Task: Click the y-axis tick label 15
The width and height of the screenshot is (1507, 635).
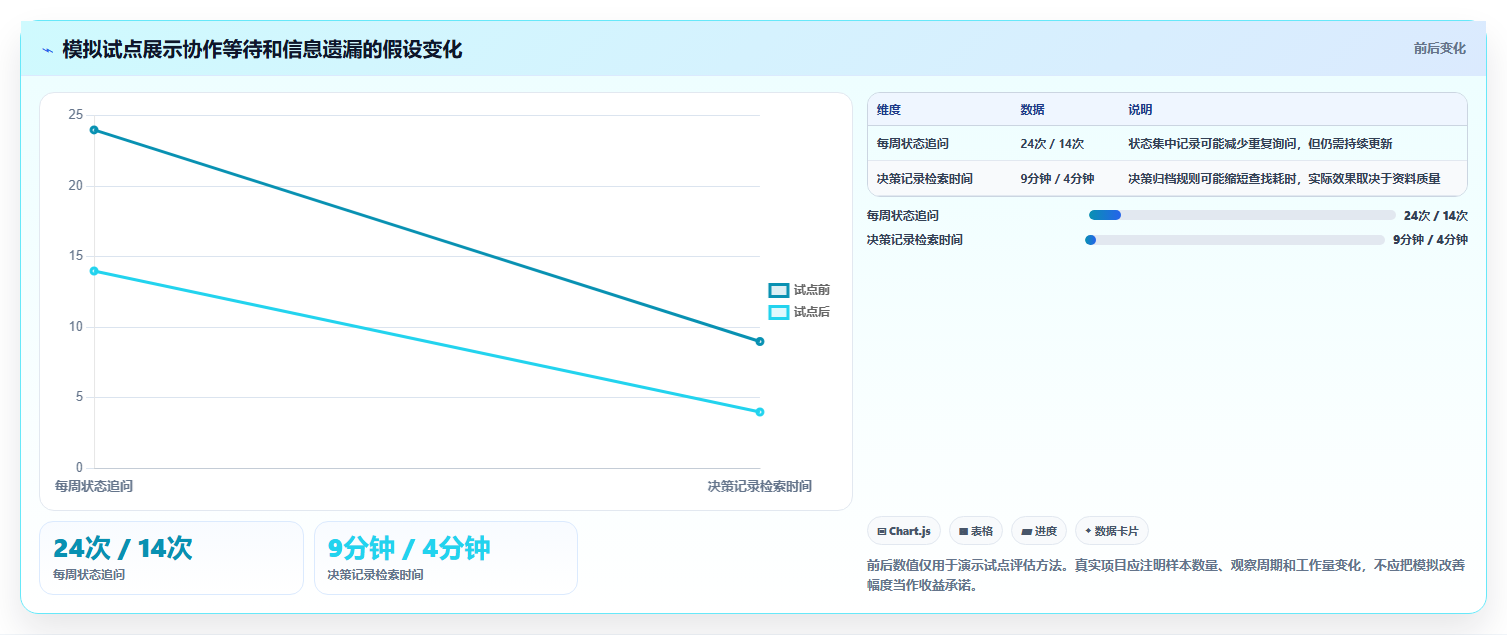Action: click(76, 256)
